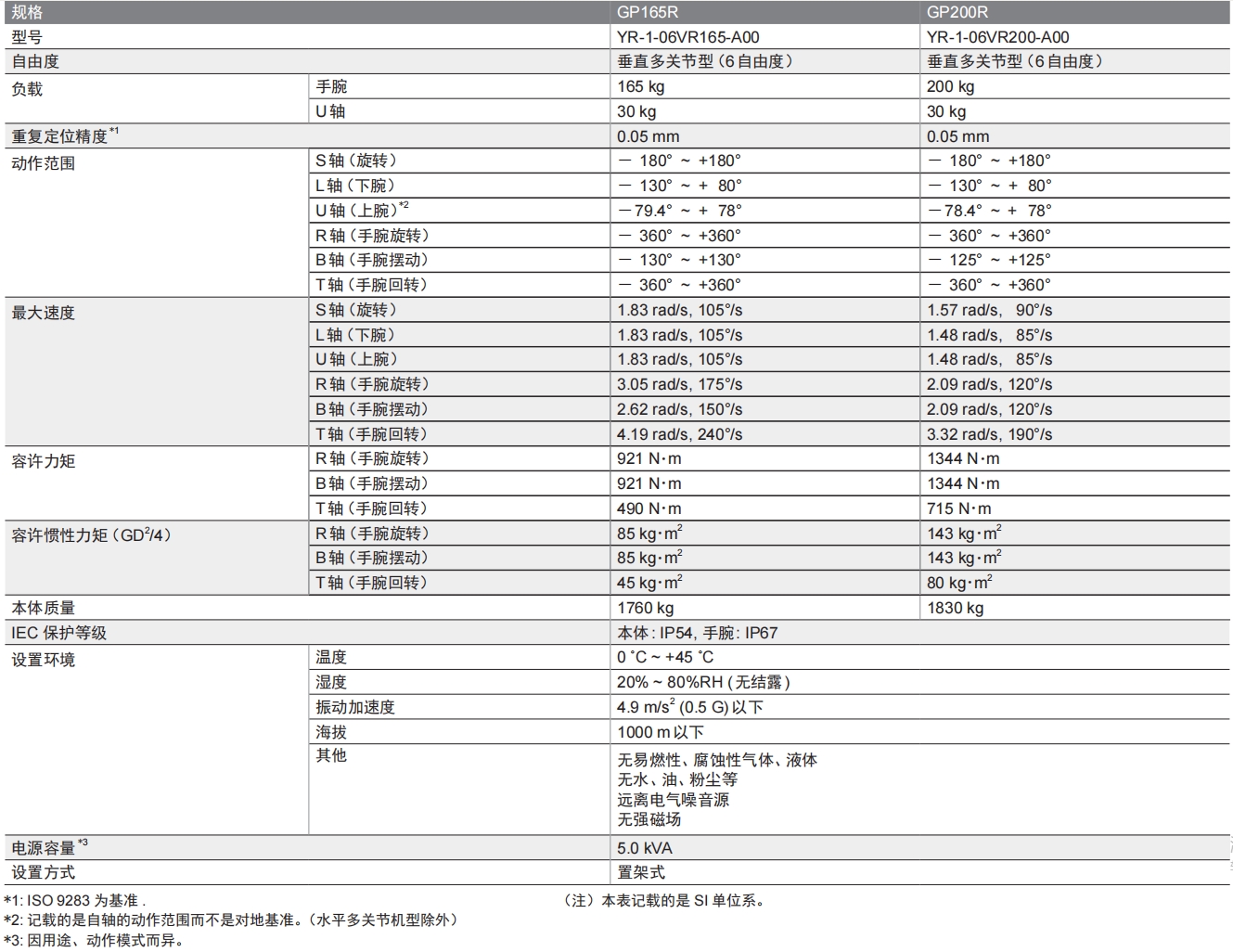Click the 3.32 rad/s, 190°/s speed value

pos(990,434)
